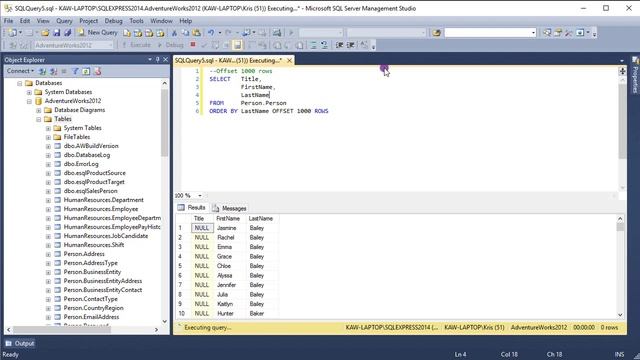Open the Find combo box dropdown
640x360 pixels.
(533, 33)
